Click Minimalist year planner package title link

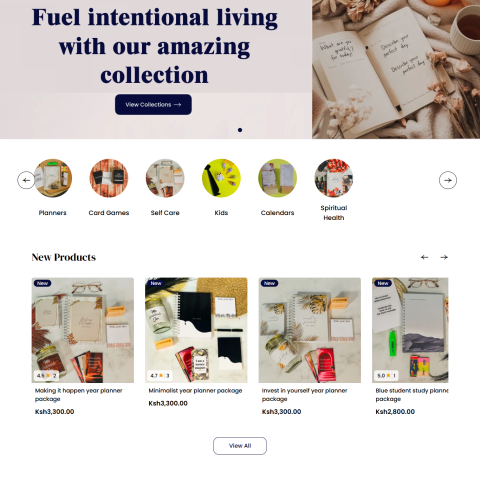coord(195,391)
